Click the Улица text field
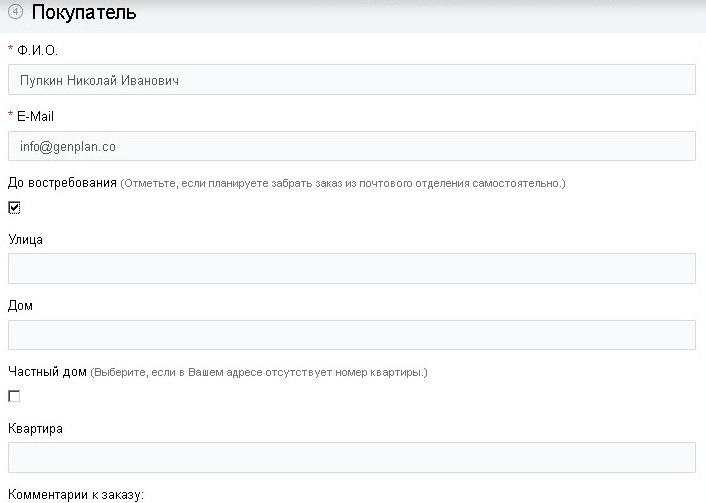This screenshot has height=503, width=706. pyautogui.click(x=351, y=269)
